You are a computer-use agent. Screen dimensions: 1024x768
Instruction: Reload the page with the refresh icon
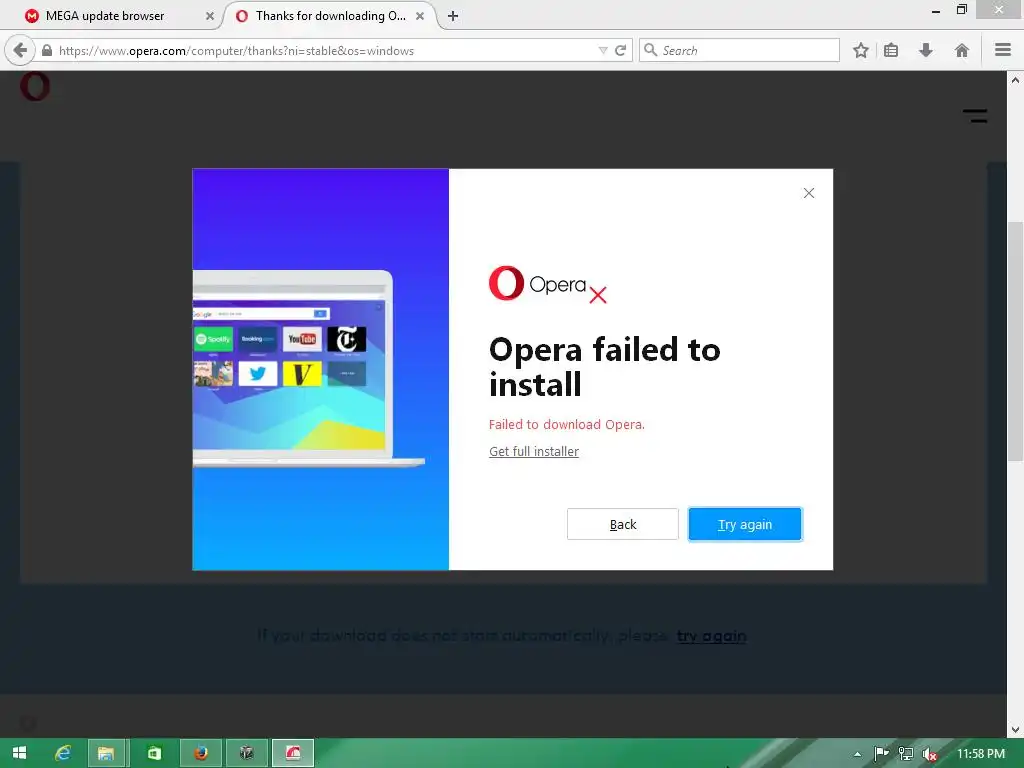pyautogui.click(x=620, y=50)
